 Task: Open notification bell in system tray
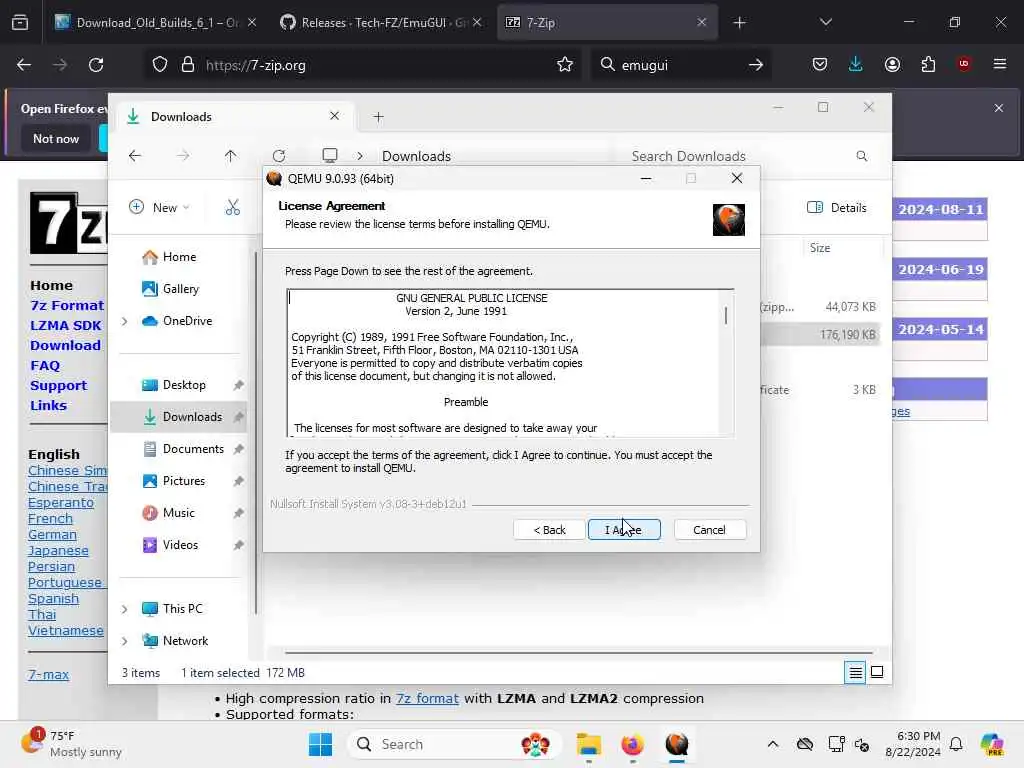click(956, 744)
